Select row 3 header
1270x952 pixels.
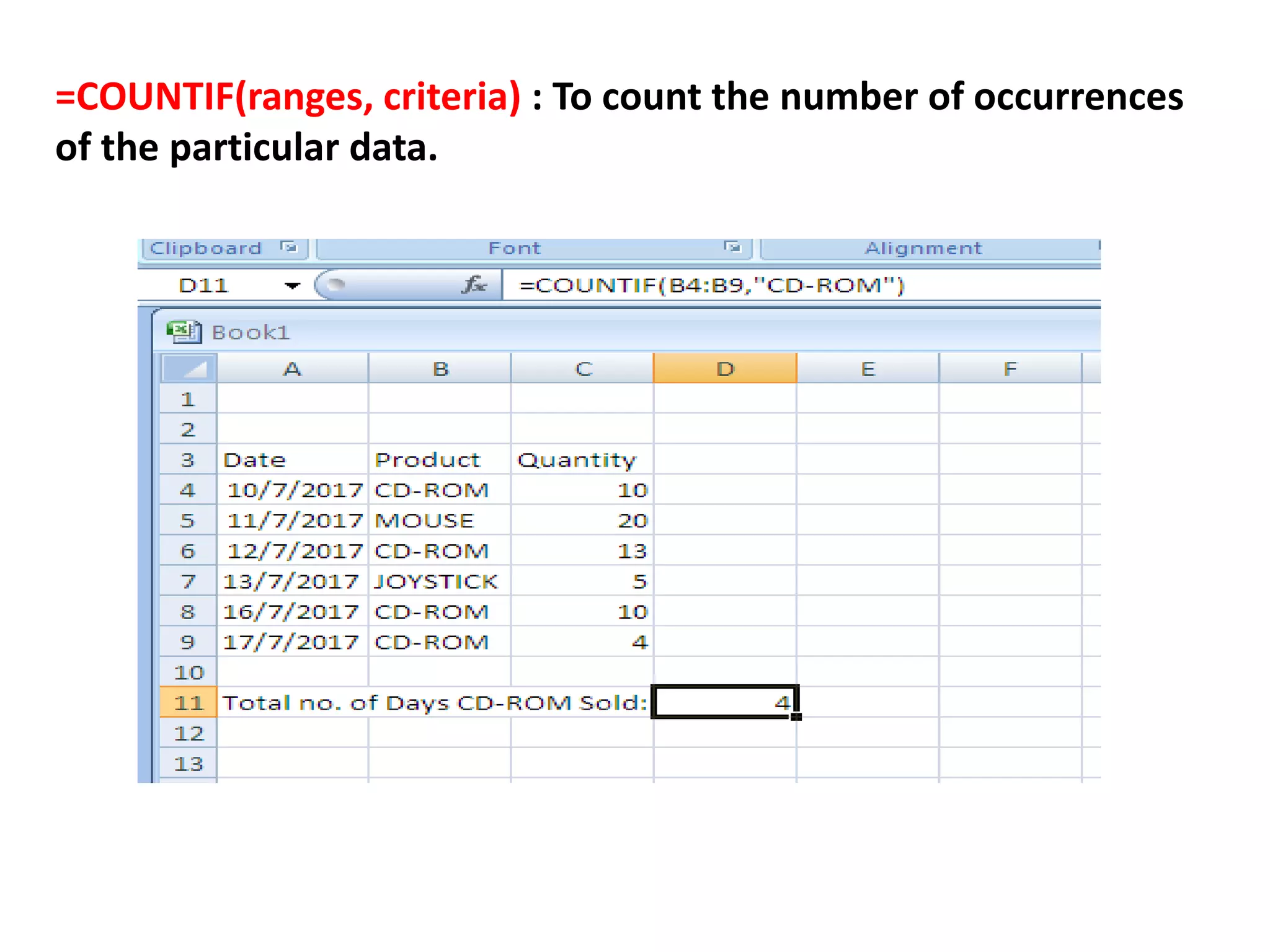pos(189,459)
